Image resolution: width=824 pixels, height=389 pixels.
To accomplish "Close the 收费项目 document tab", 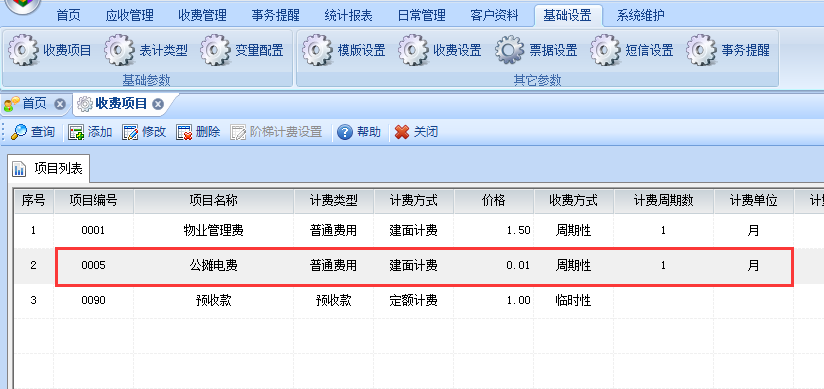I will (158, 104).
